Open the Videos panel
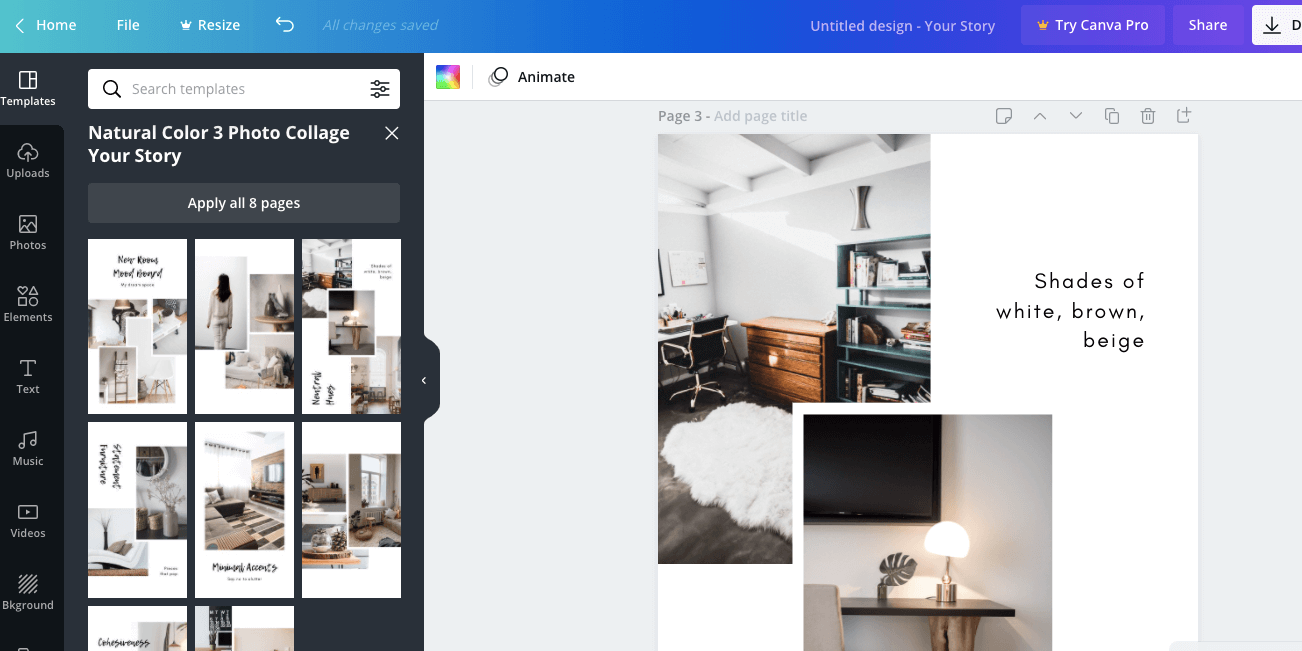 [x=28, y=520]
